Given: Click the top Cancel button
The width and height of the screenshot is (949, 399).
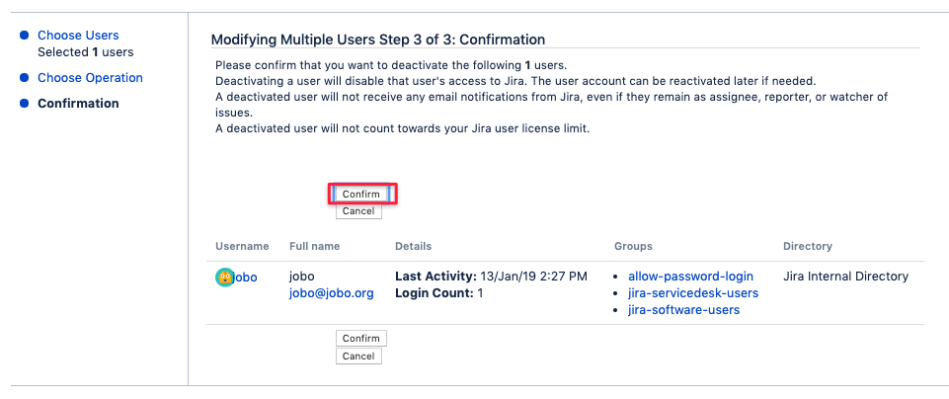Looking at the screenshot, I should tap(359, 211).
